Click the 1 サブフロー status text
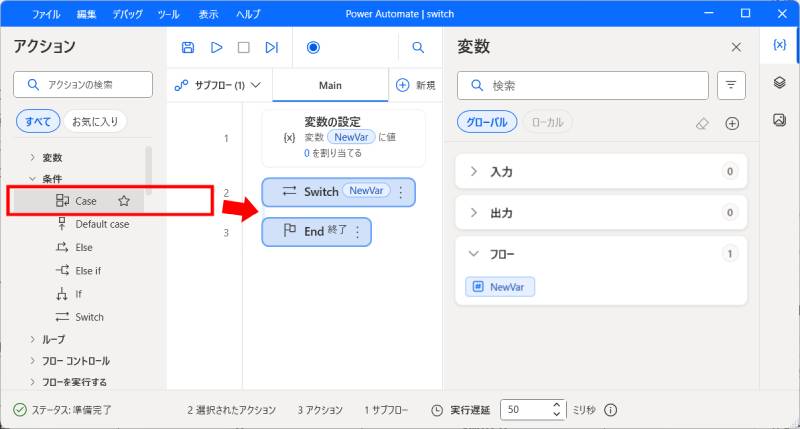This screenshot has height=429, width=800. 386,410
